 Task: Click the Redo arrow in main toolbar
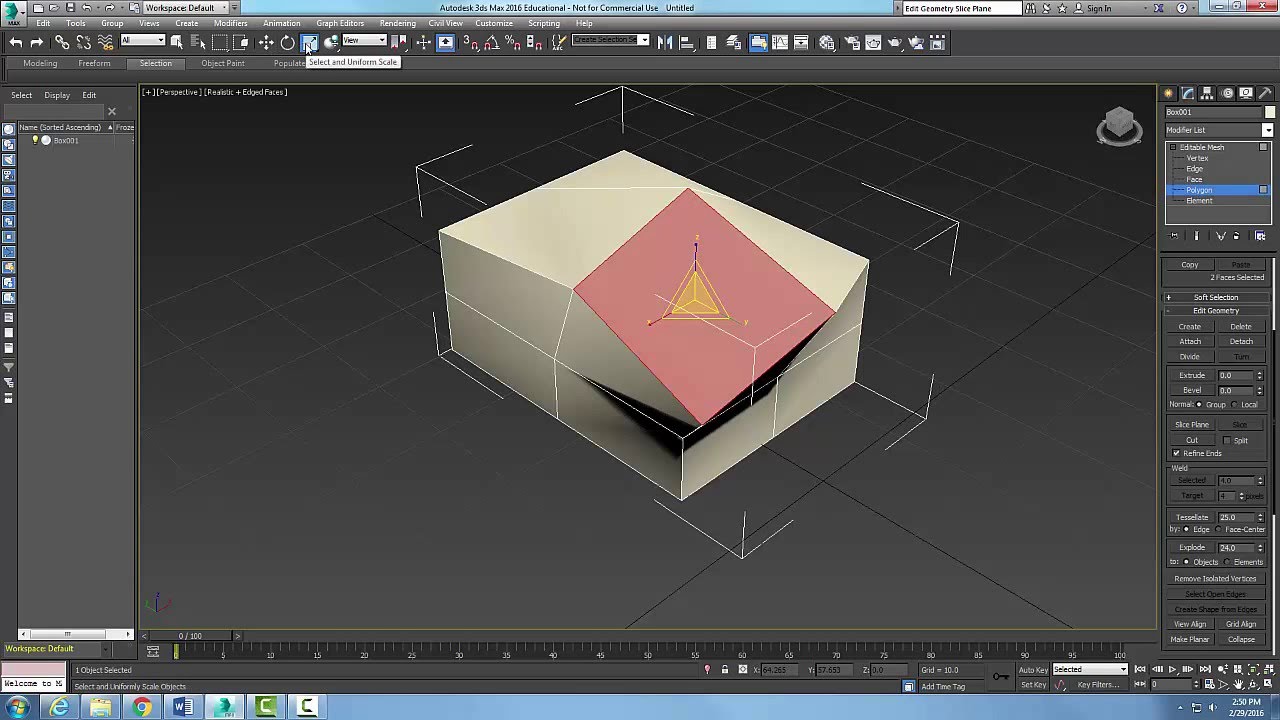(37, 42)
